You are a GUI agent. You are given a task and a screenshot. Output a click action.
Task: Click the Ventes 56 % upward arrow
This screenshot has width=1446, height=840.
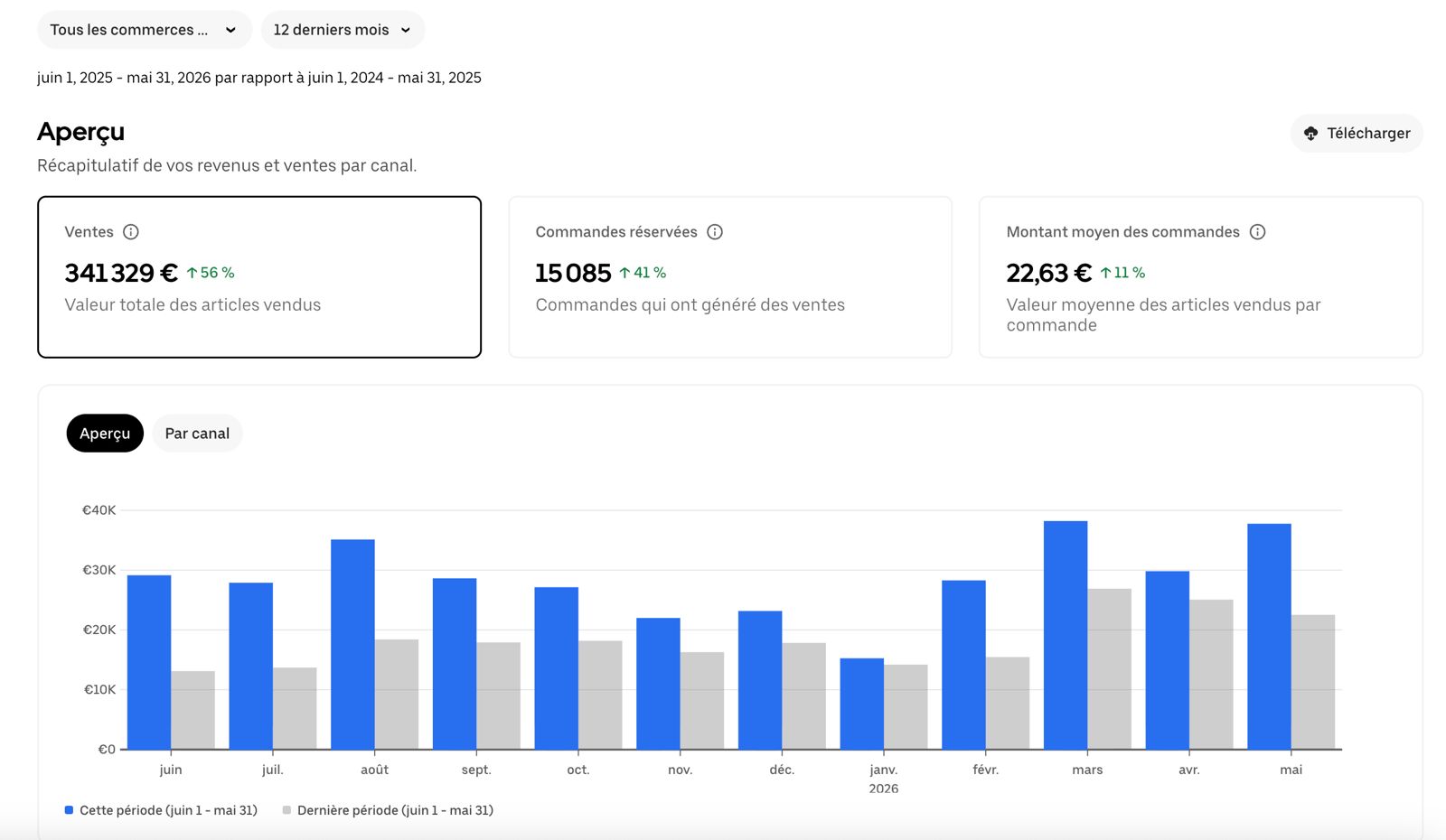pos(192,273)
